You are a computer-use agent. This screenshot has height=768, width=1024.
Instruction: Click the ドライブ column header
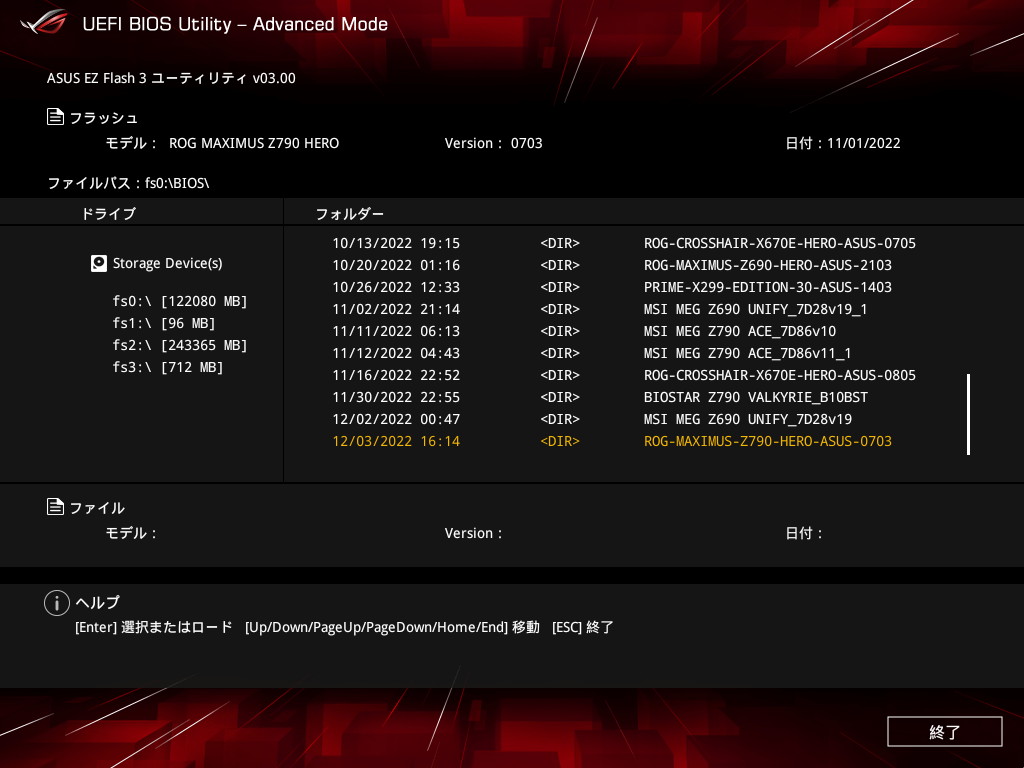click(108, 214)
